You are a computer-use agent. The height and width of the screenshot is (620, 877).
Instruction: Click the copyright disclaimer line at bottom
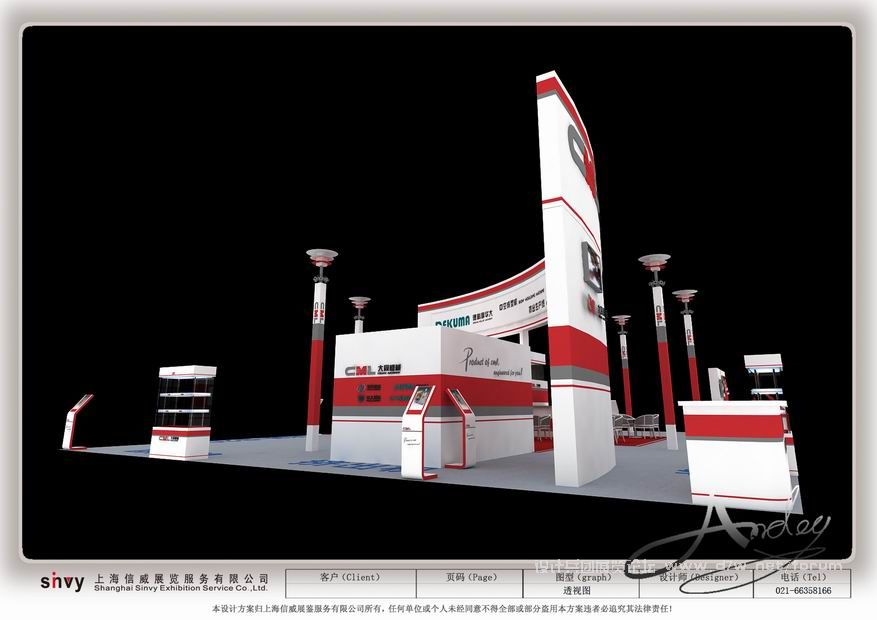[442, 608]
